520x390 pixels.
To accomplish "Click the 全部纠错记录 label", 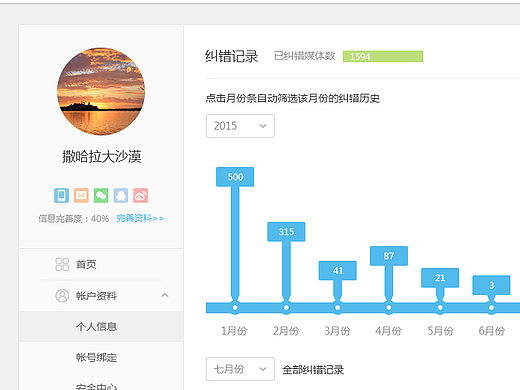I will click(x=313, y=370).
